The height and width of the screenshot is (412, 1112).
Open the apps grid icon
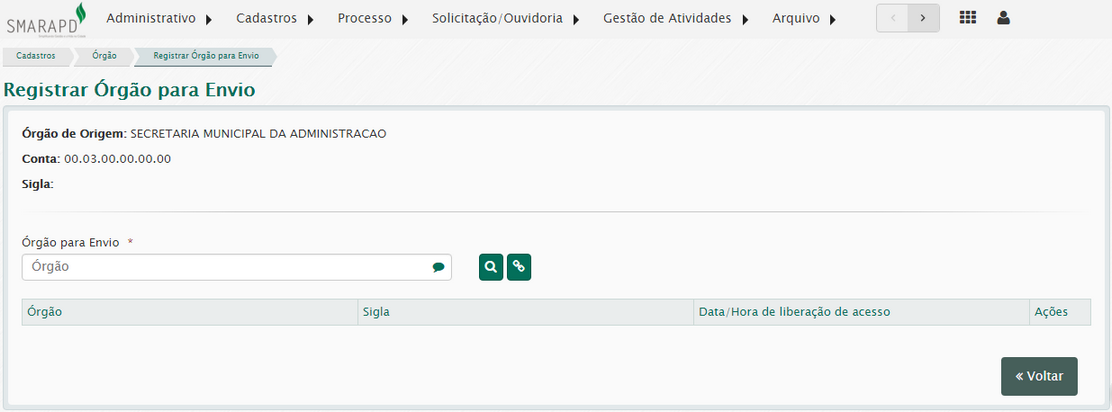[x=968, y=18]
